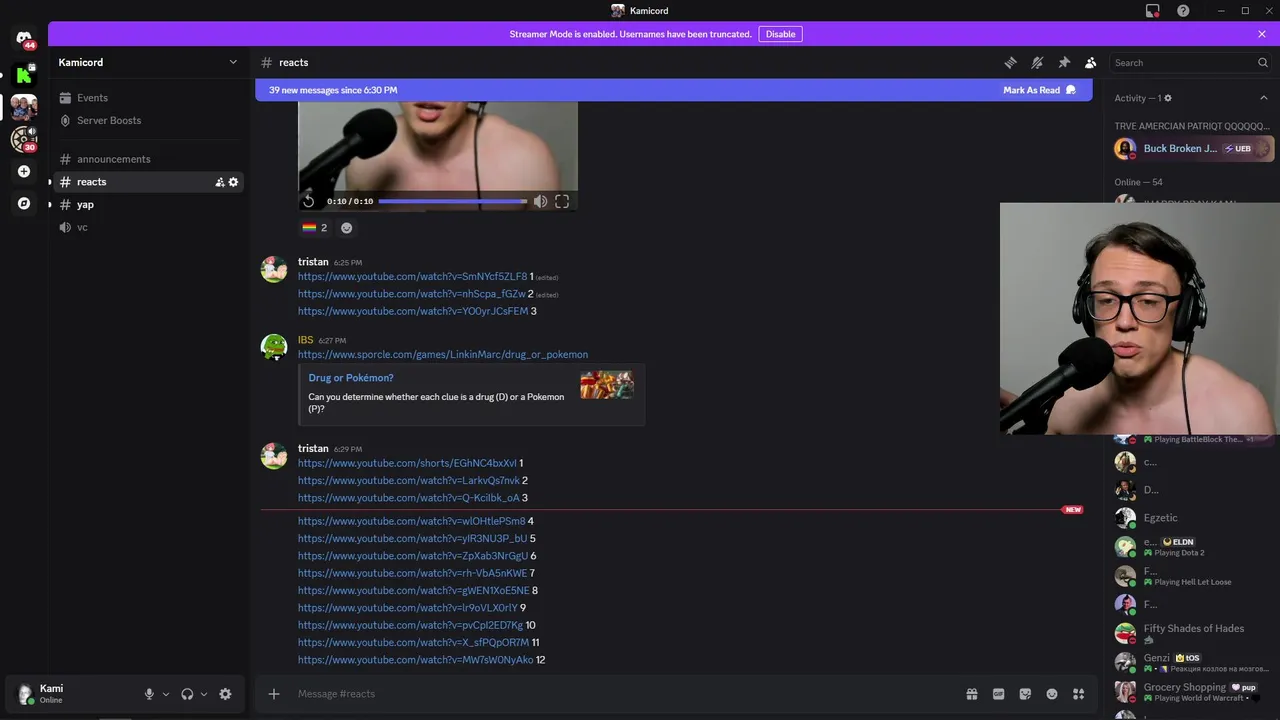Open User Settings gear near Kami

(x=225, y=694)
